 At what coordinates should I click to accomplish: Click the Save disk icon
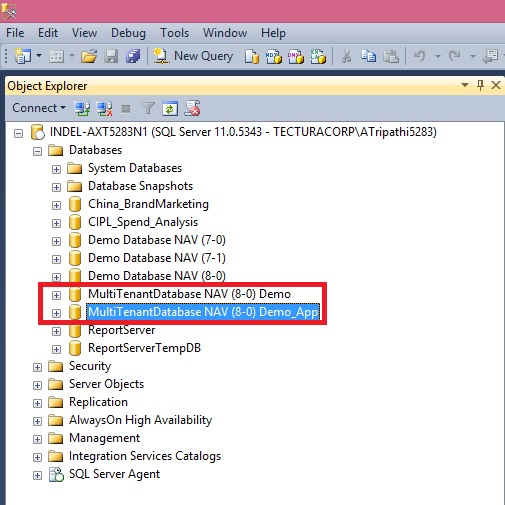111,56
